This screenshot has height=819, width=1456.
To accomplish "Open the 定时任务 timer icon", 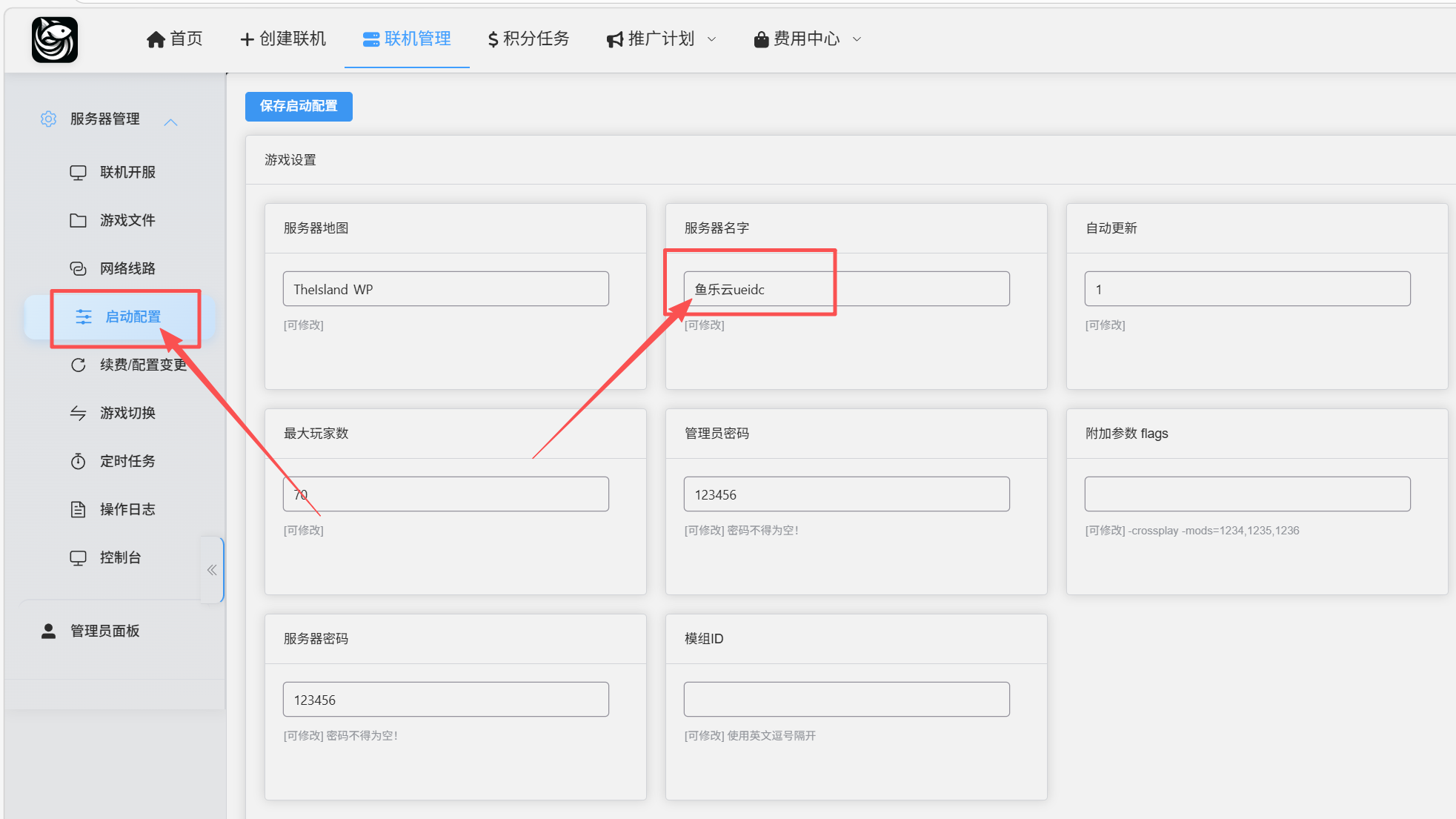I will point(78,461).
